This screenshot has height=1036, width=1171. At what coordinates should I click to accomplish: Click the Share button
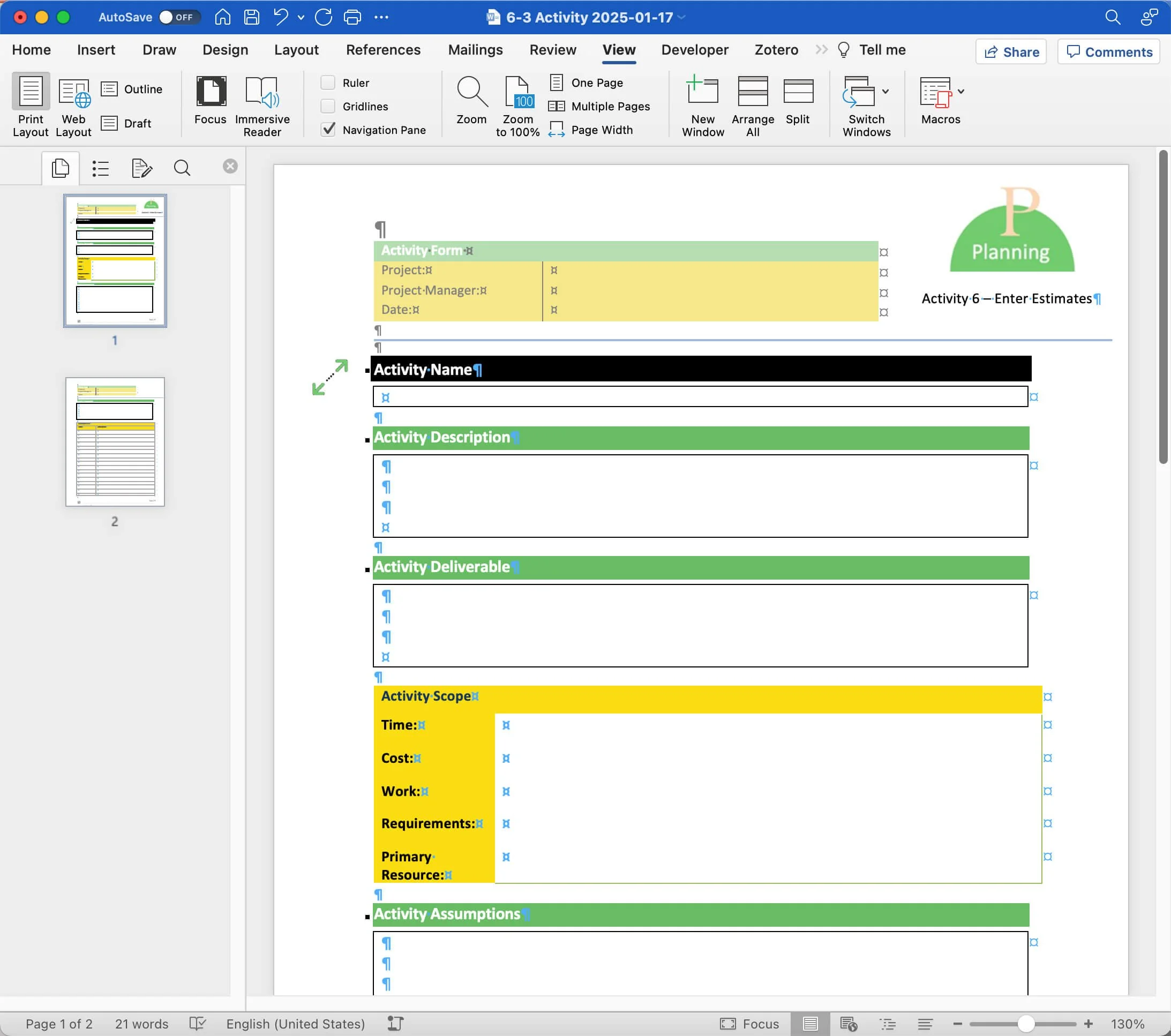1011,51
